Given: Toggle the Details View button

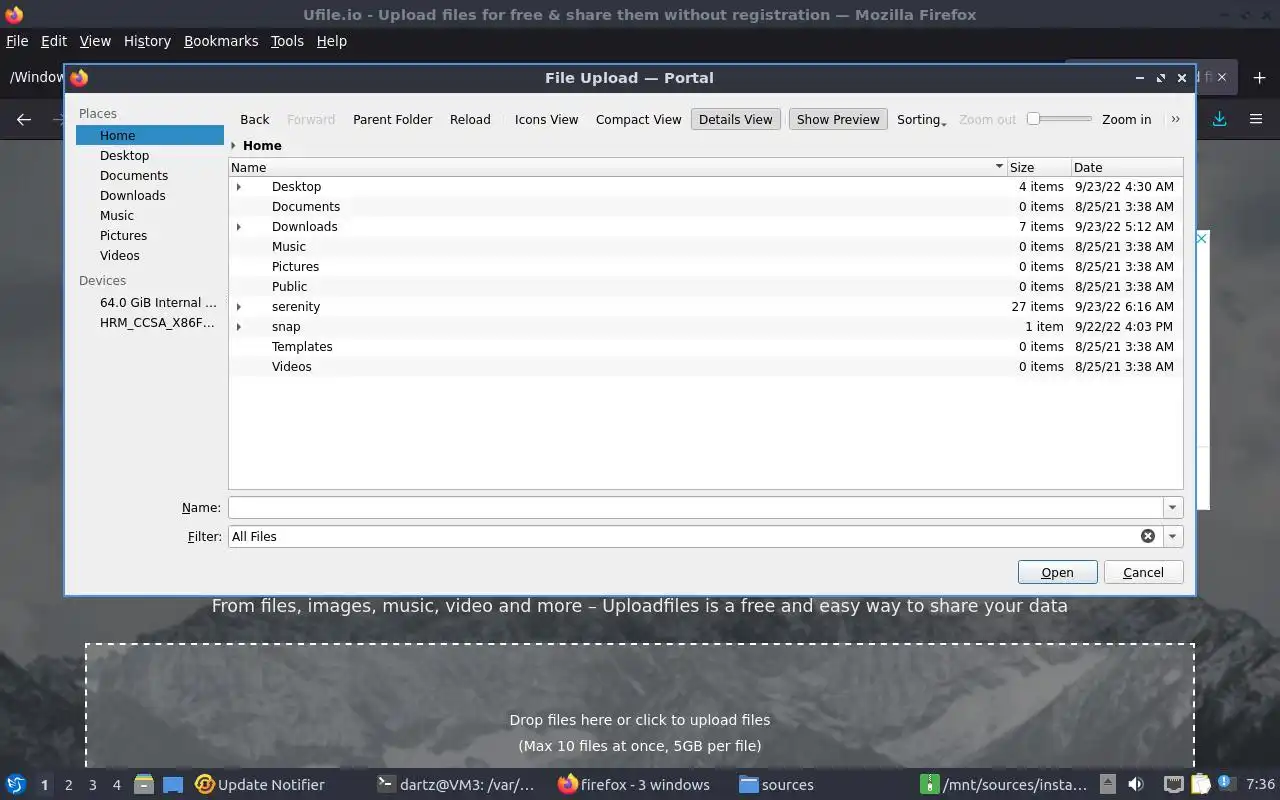Looking at the screenshot, I should (x=735, y=119).
